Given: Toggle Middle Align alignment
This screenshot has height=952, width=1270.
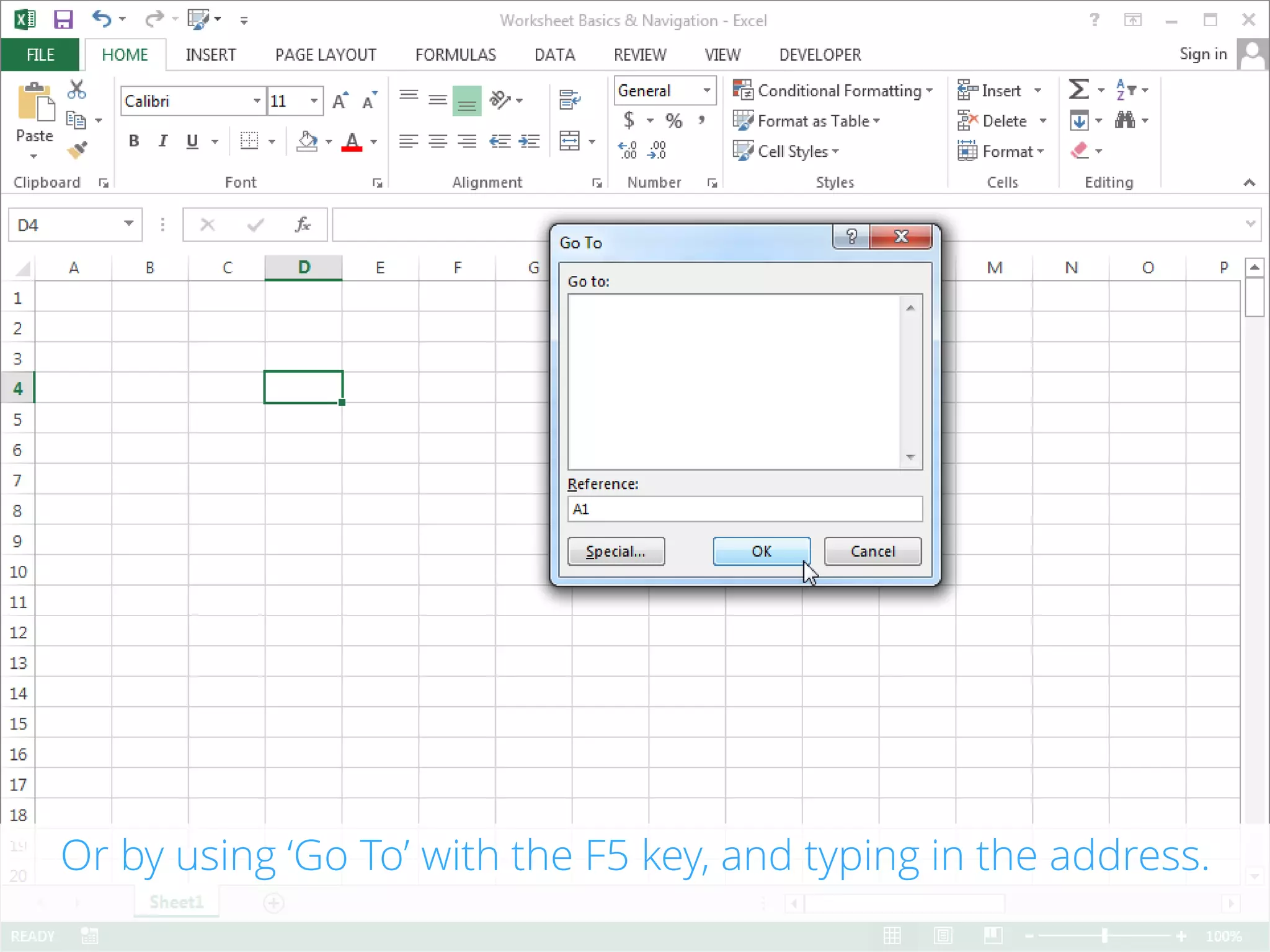Looking at the screenshot, I should (438, 99).
